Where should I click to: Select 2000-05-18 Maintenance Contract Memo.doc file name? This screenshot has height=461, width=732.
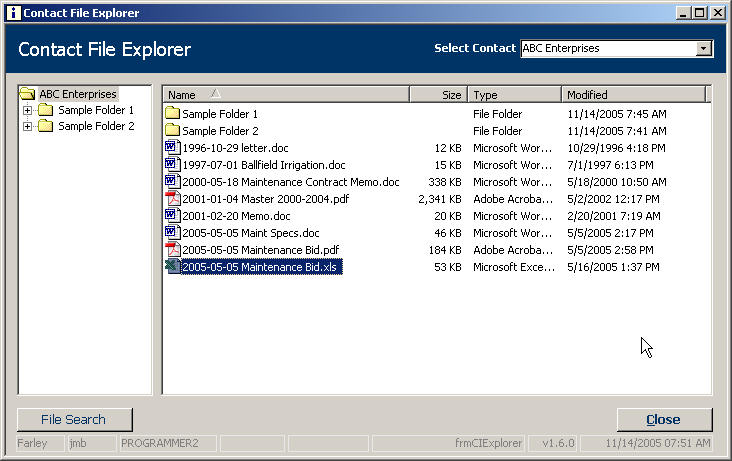[290, 182]
